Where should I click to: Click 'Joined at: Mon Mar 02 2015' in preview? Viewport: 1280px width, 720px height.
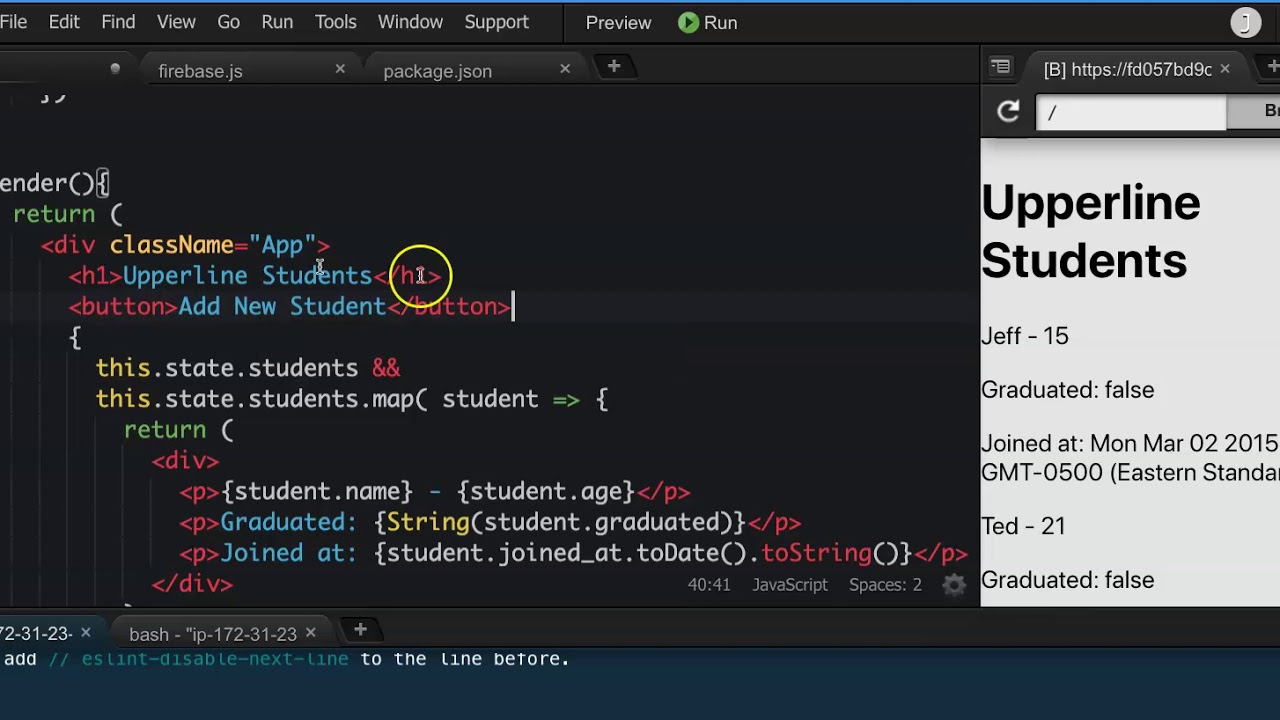click(1129, 444)
